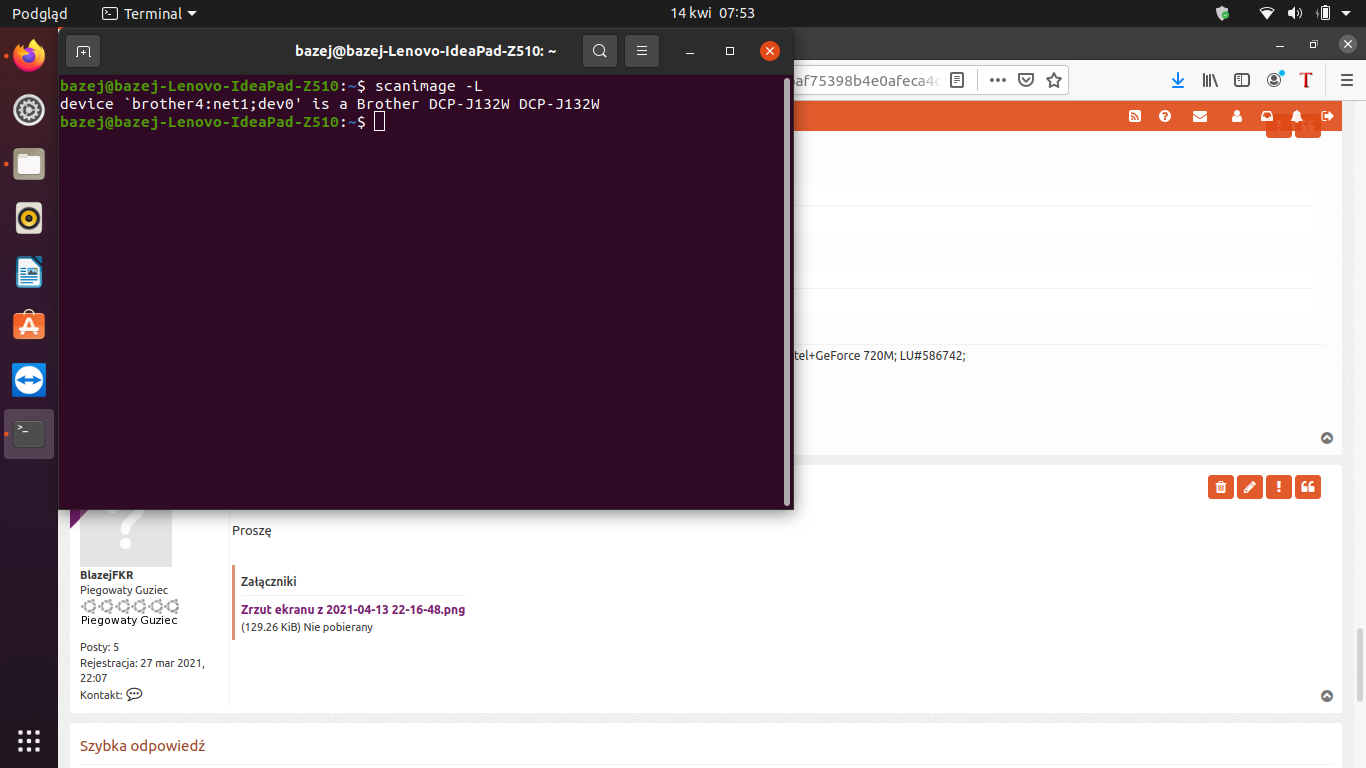Show Firefox downloads arrow panel
The image size is (1366, 768).
pyautogui.click(x=1178, y=80)
